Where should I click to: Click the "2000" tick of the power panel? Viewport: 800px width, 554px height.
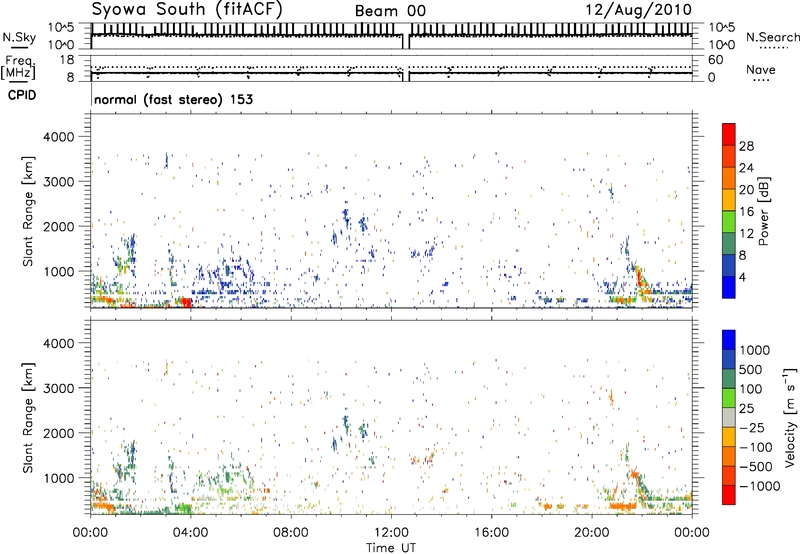58,226
